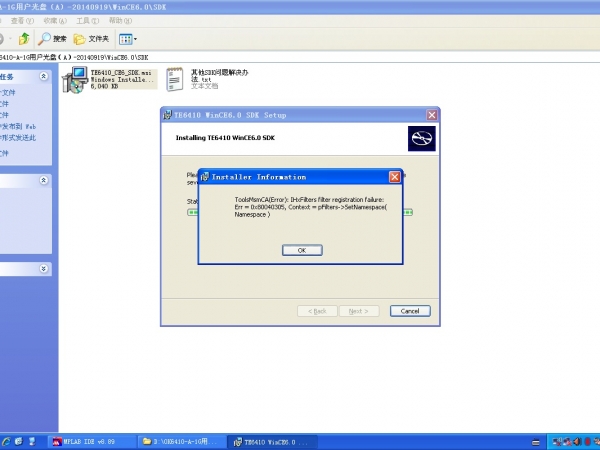This screenshot has width=600, height=450.
Task: Click OK in the Installer Information dialog
Action: [x=302, y=250]
